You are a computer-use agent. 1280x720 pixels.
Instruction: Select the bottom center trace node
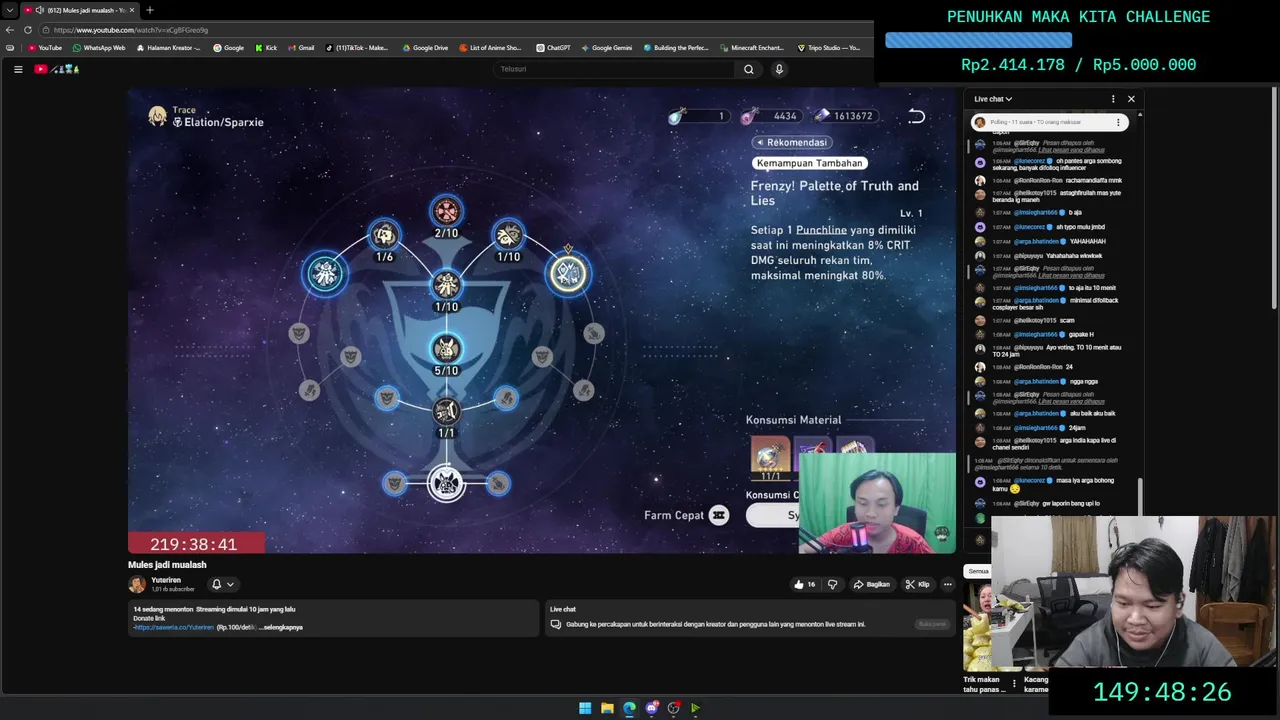click(446, 484)
